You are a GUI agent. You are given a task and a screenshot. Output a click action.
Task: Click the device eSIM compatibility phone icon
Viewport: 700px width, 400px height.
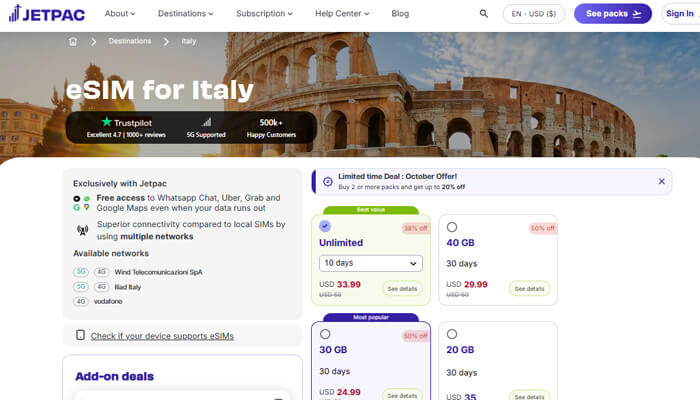[x=80, y=336]
